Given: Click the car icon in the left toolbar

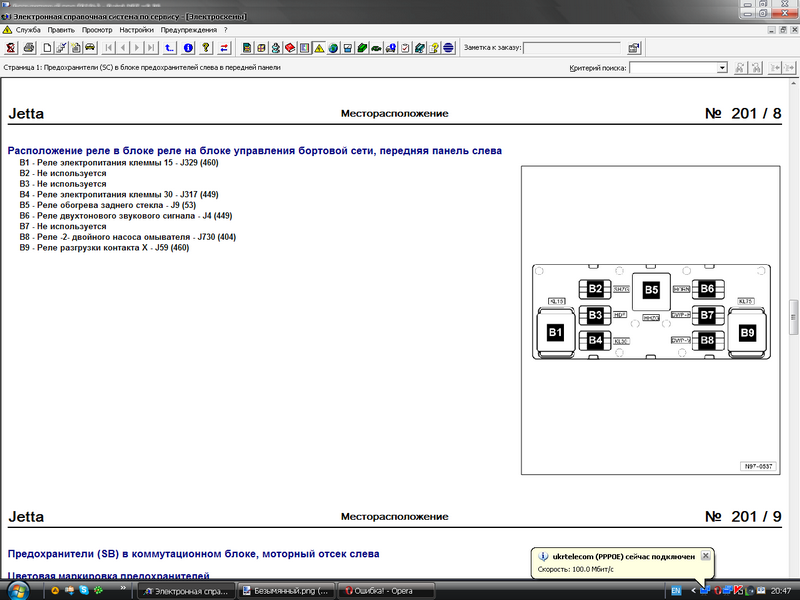Looking at the screenshot, I should [90, 48].
